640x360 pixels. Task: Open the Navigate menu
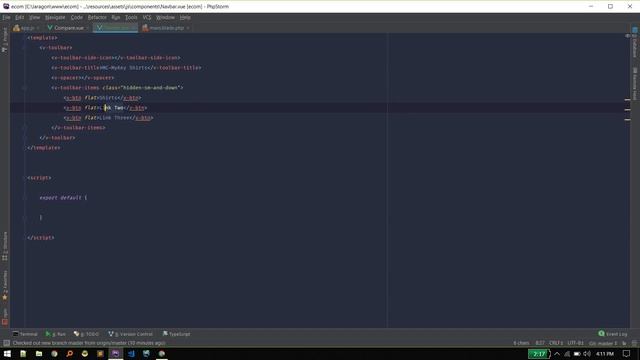coord(55,18)
